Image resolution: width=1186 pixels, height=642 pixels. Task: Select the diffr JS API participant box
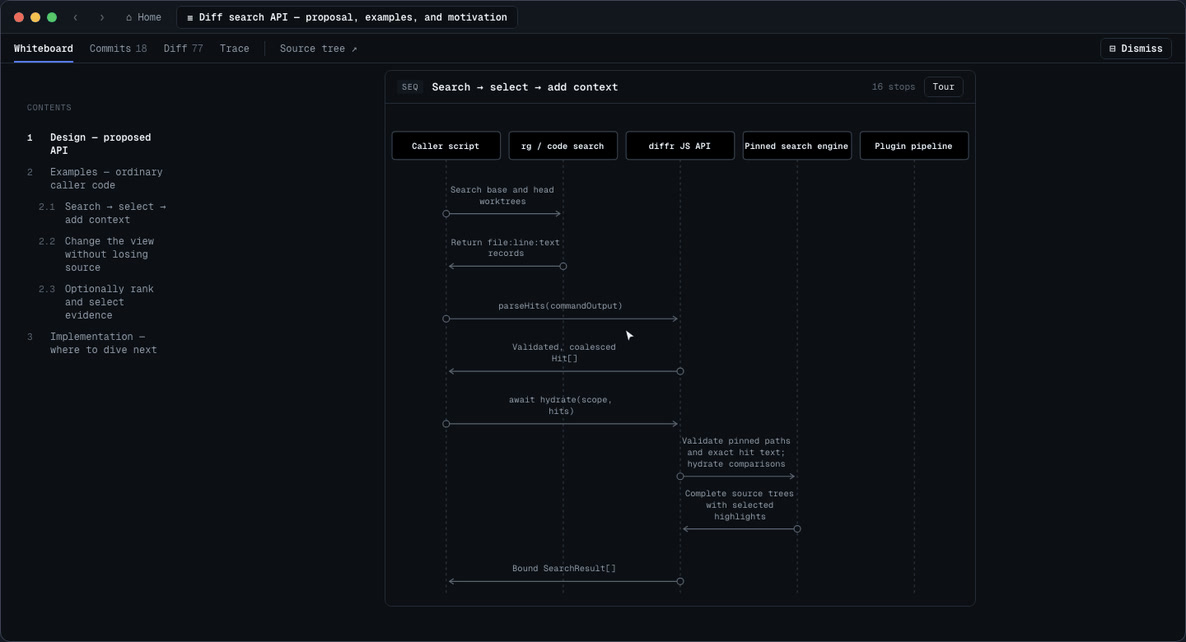click(679, 146)
